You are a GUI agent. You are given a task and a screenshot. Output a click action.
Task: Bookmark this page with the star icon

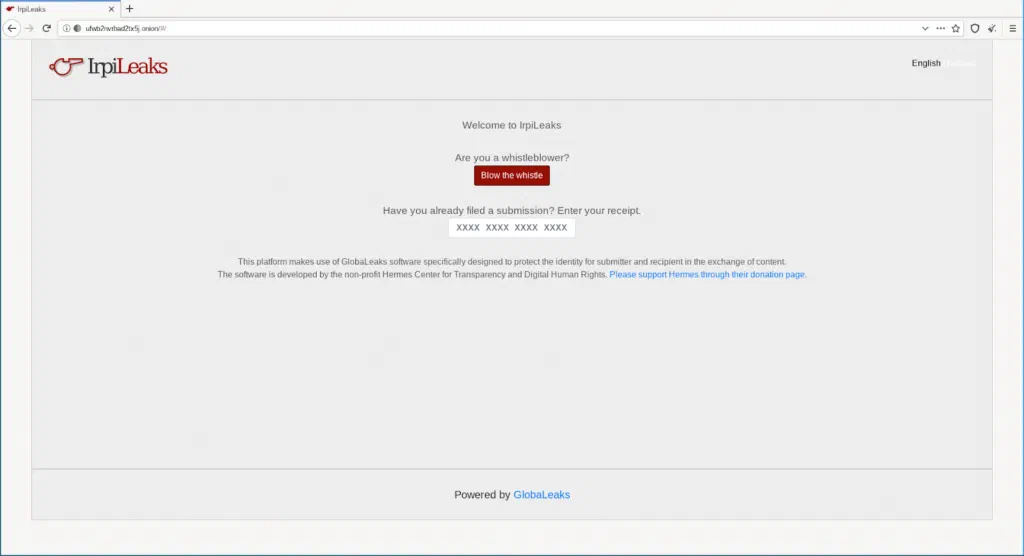(955, 28)
